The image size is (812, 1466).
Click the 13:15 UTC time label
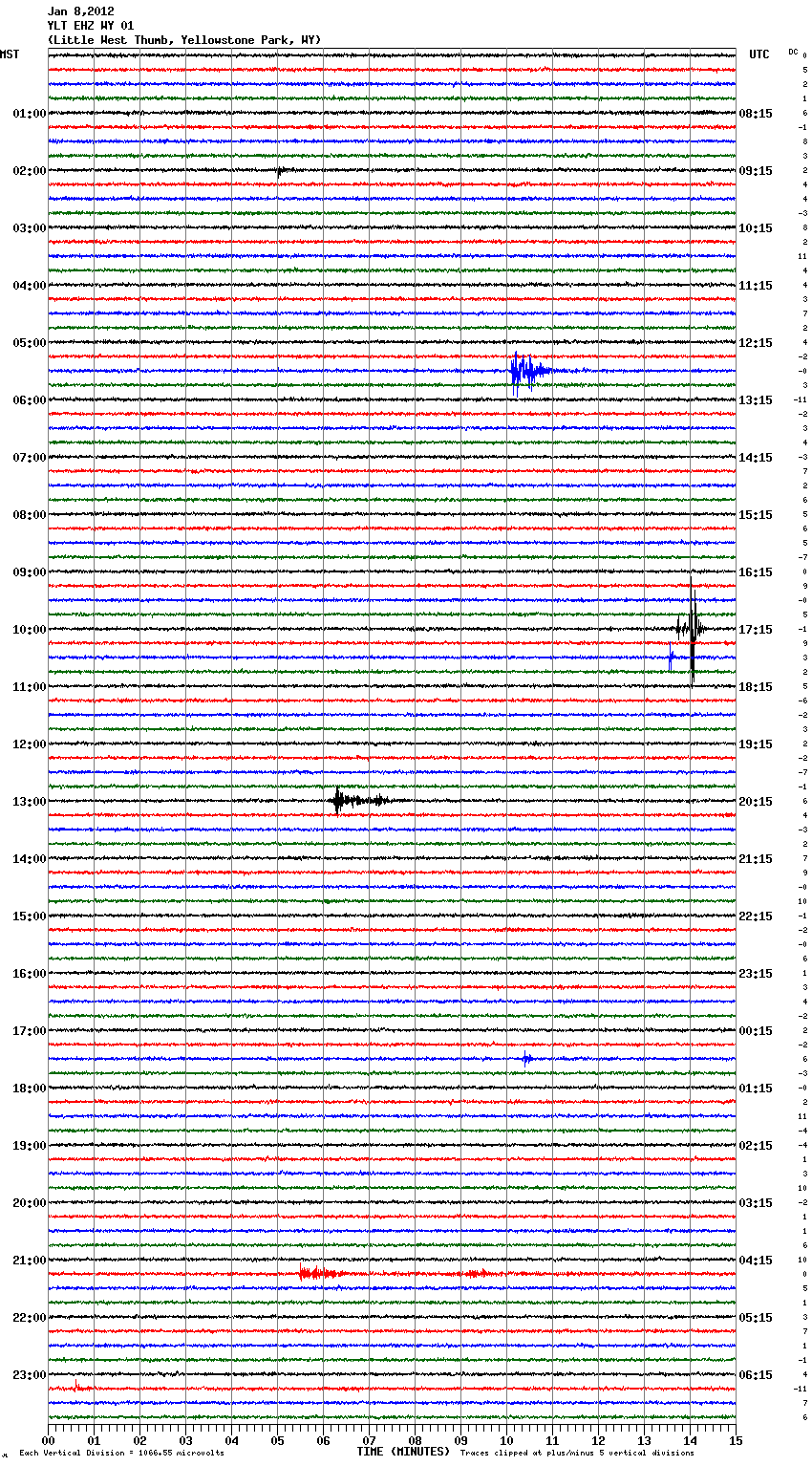[x=756, y=400]
